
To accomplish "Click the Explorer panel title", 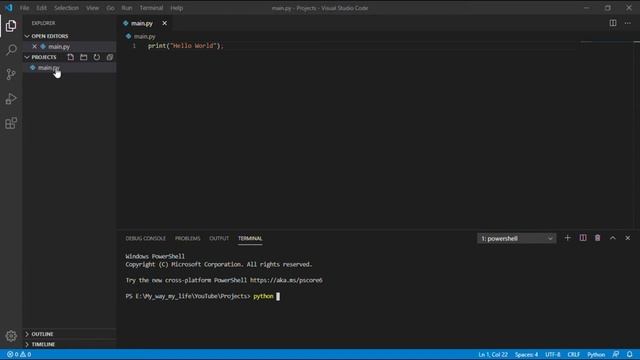I will click(43, 23).
